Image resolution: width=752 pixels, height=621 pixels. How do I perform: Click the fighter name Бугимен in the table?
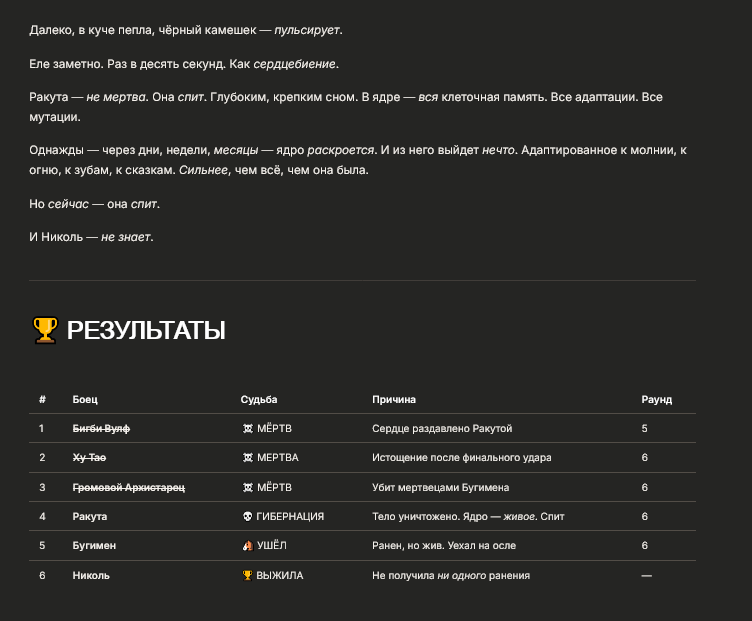[94, 546]
